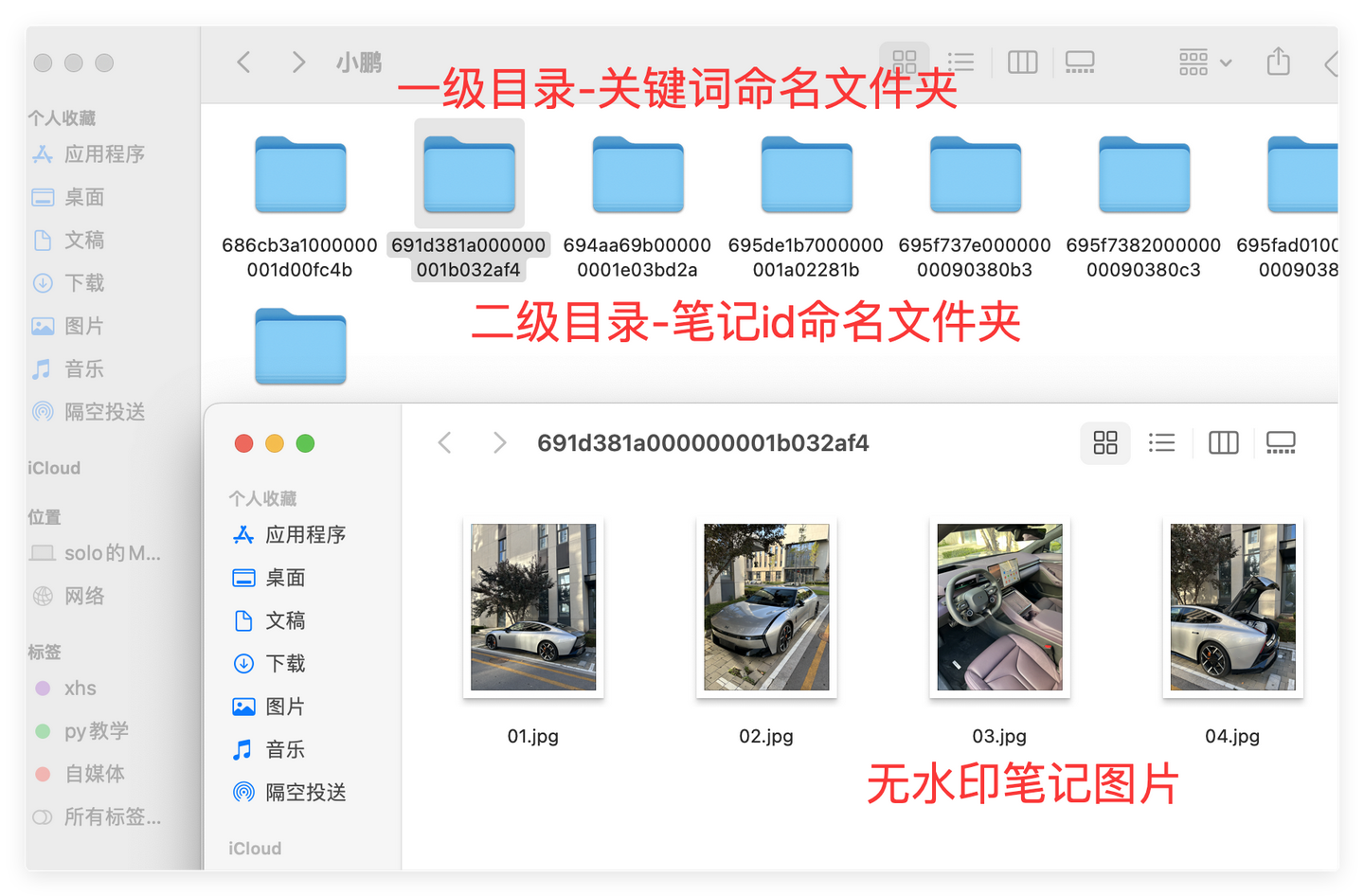Select the 03.jpg interior photo thumbnail
Screen dimensions: 1364x896
click(x=999, y=607)
